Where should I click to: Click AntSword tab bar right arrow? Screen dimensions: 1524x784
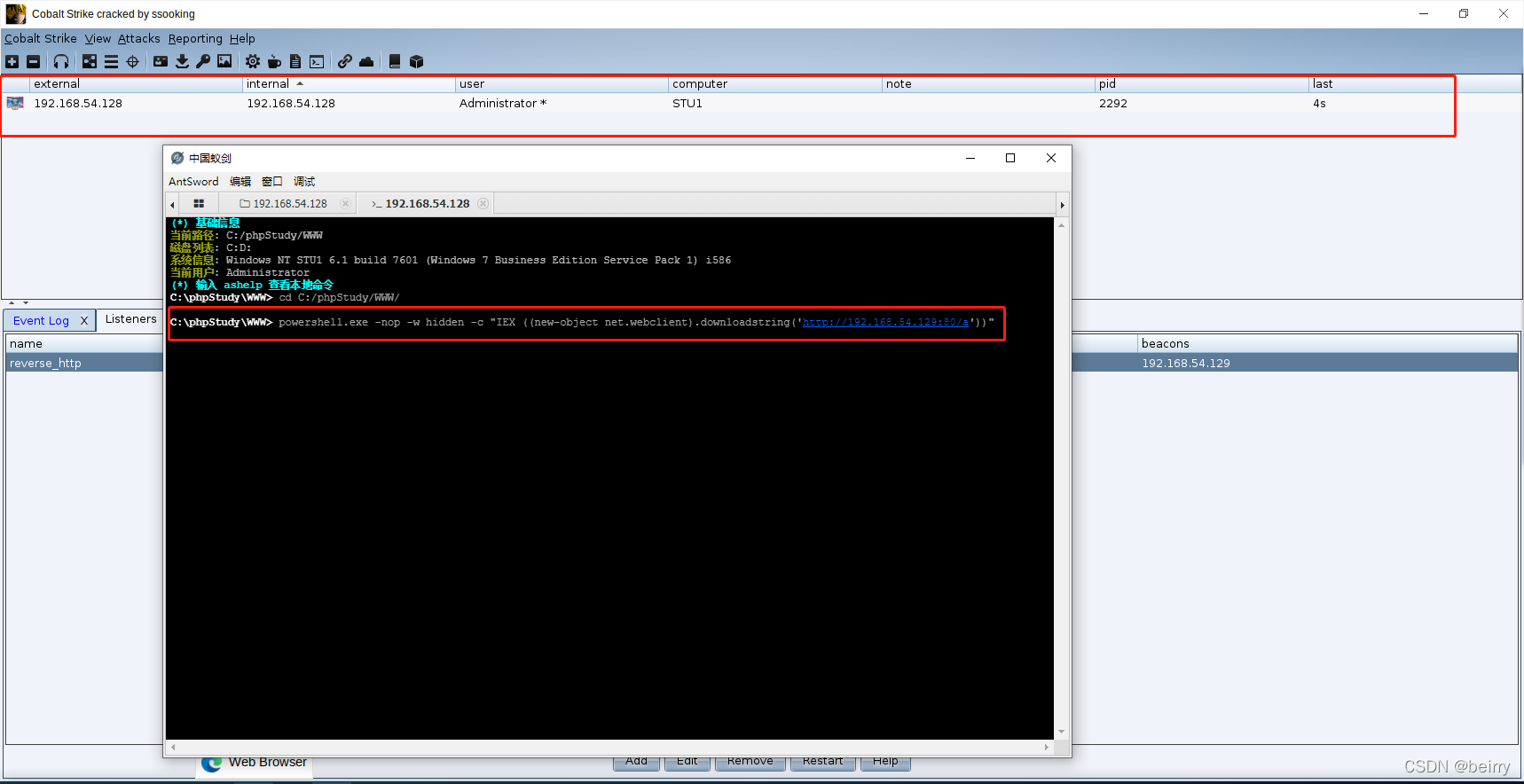click(x=1062, y=205)
